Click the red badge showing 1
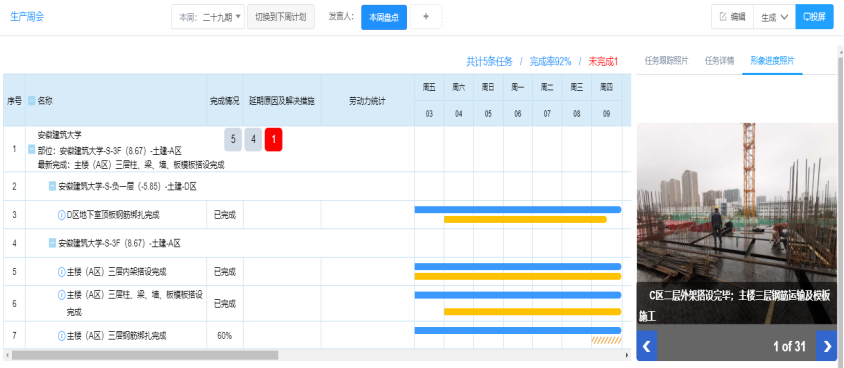The height and width of the screenshot is (368, 844). 273,140
